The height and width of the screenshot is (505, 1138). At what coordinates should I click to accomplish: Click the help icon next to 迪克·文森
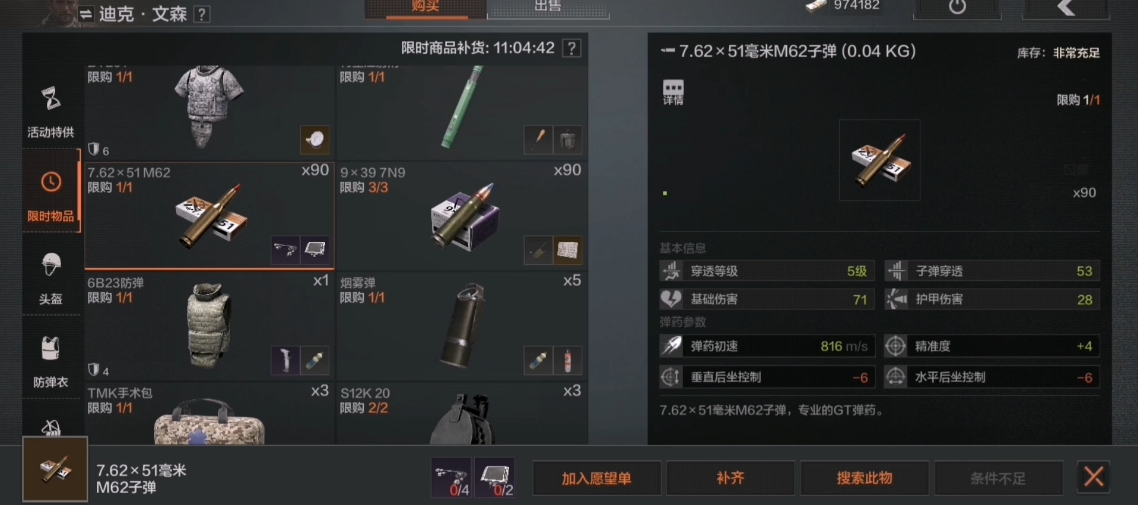pos(202,14)
